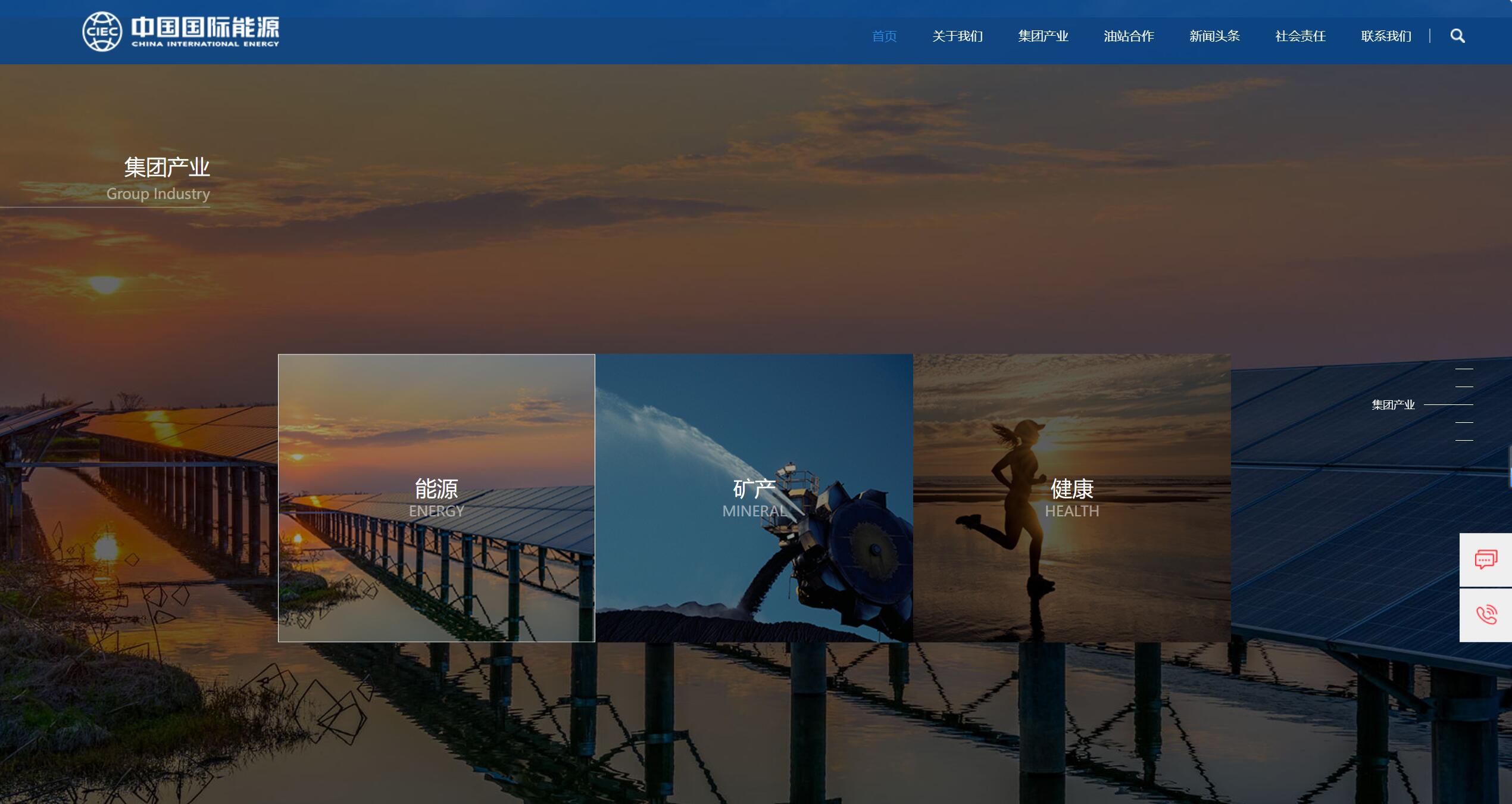Open the 能源 ENERGY industry card
This screenshot has height=804, width=1512.
tap(436, 498)
